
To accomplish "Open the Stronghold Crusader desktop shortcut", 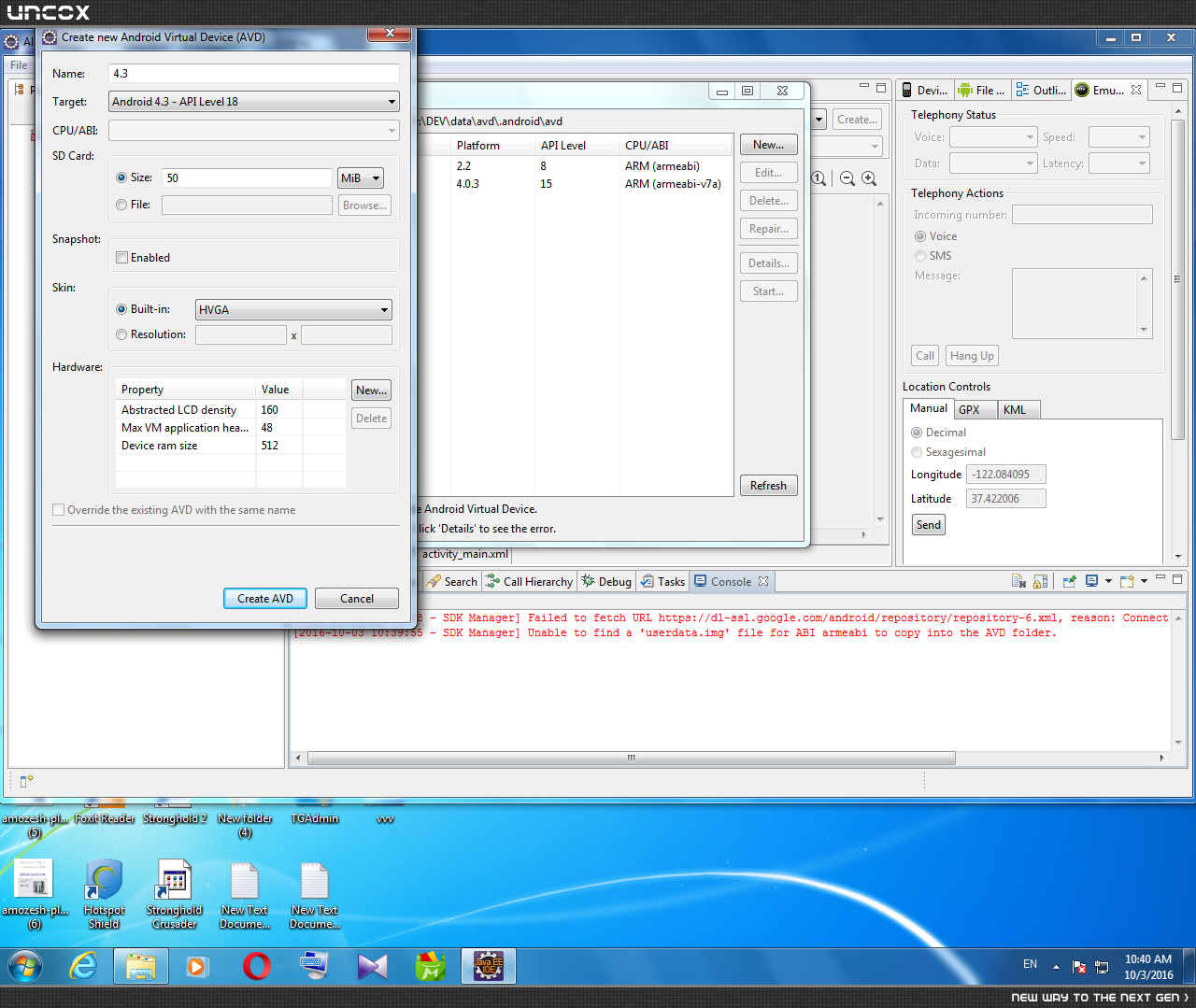I will (x=174, y=895).
